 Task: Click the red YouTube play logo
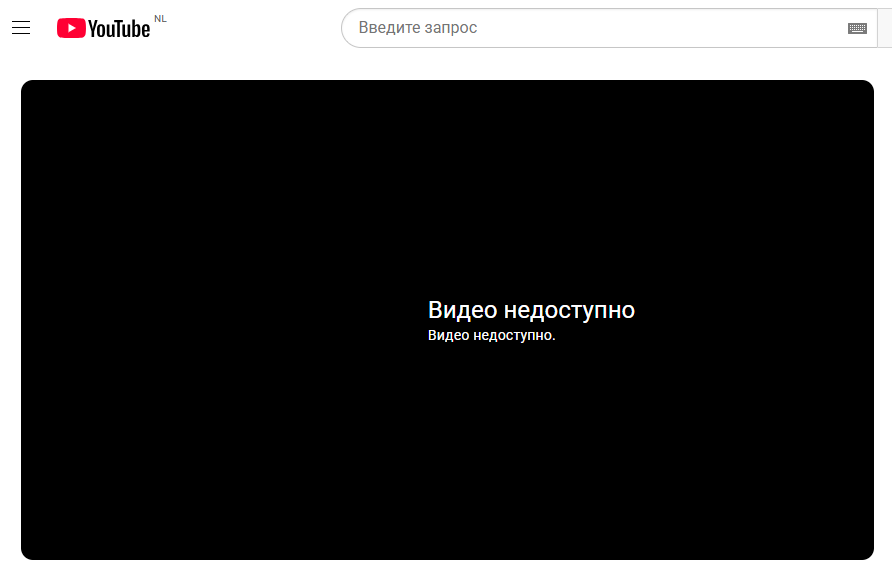[x=70, y=28]
